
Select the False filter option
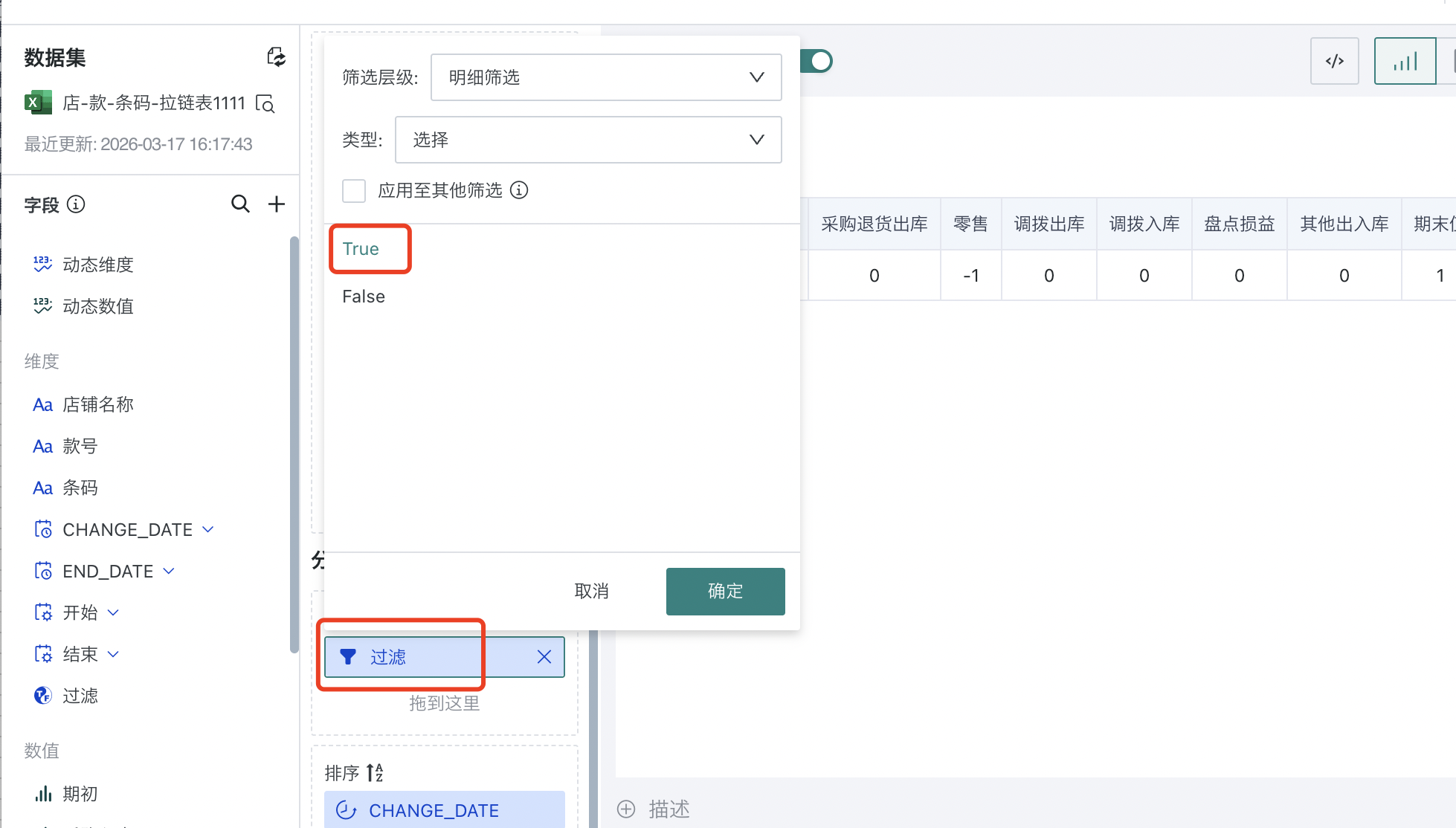click(x=364, y=297)
